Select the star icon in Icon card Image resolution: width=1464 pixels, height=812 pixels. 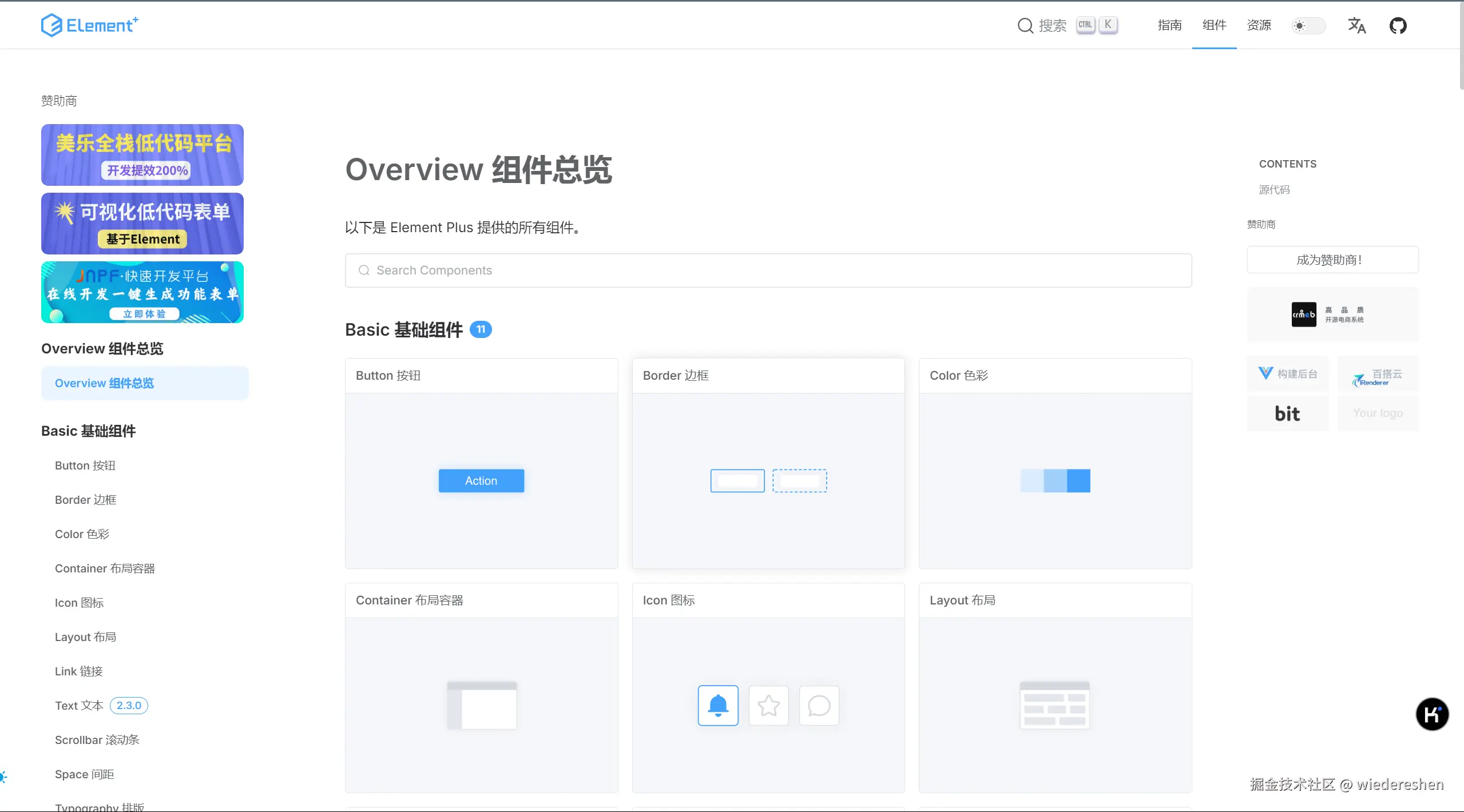tap(768, 705)
